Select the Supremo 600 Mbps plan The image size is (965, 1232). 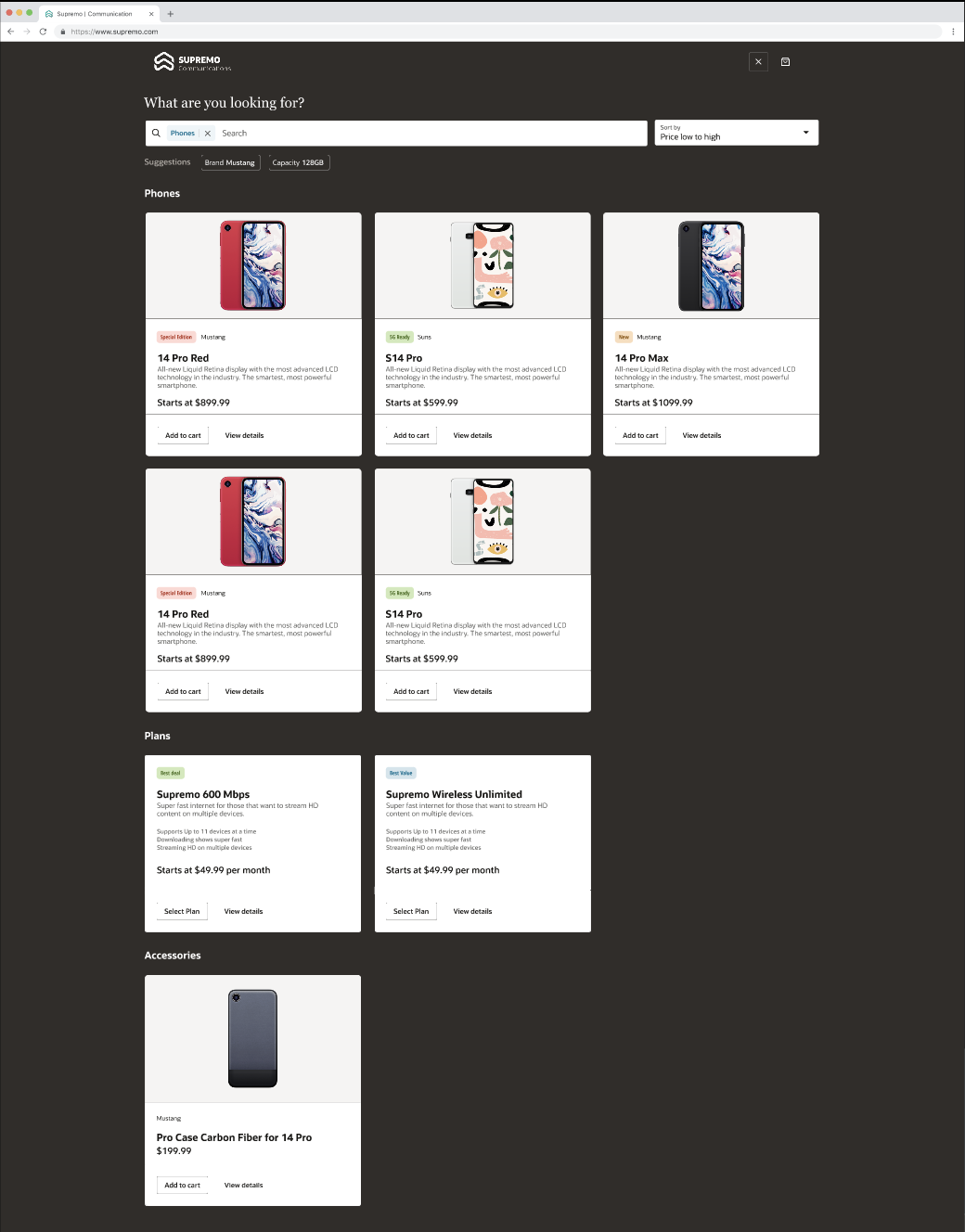[182, 911]
